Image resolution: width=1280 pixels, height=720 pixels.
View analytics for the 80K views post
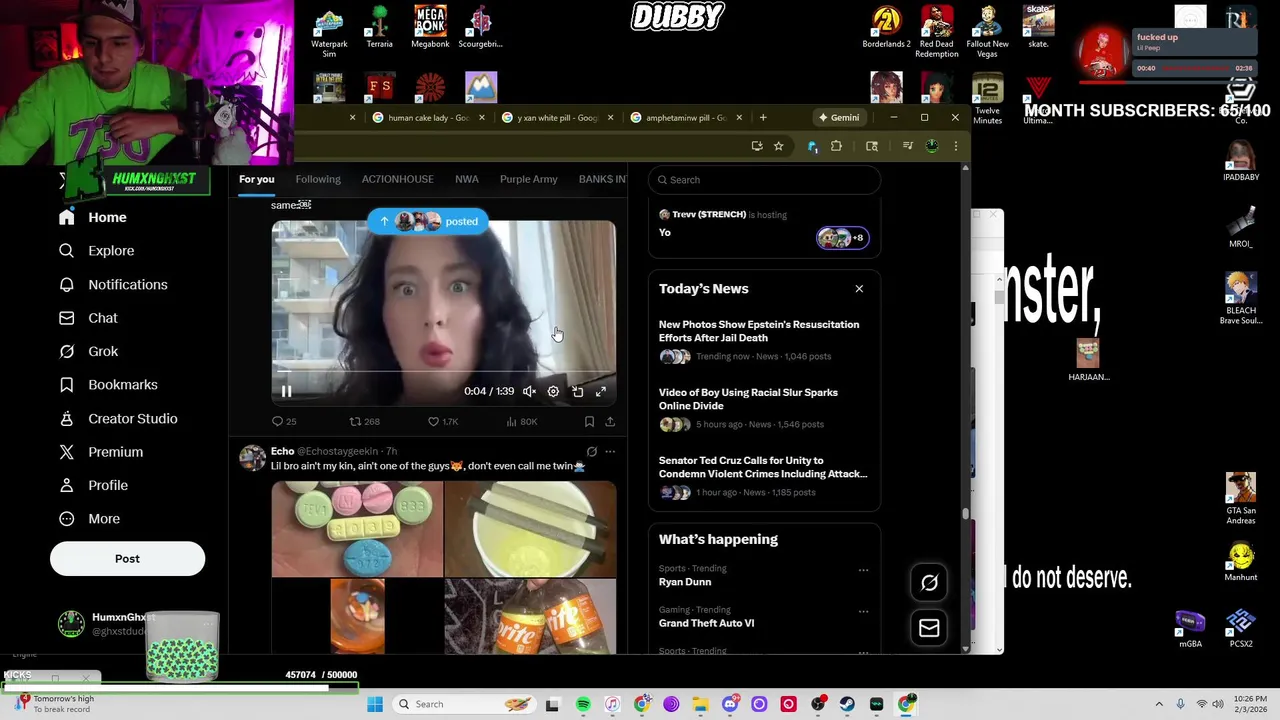point(521,422)
